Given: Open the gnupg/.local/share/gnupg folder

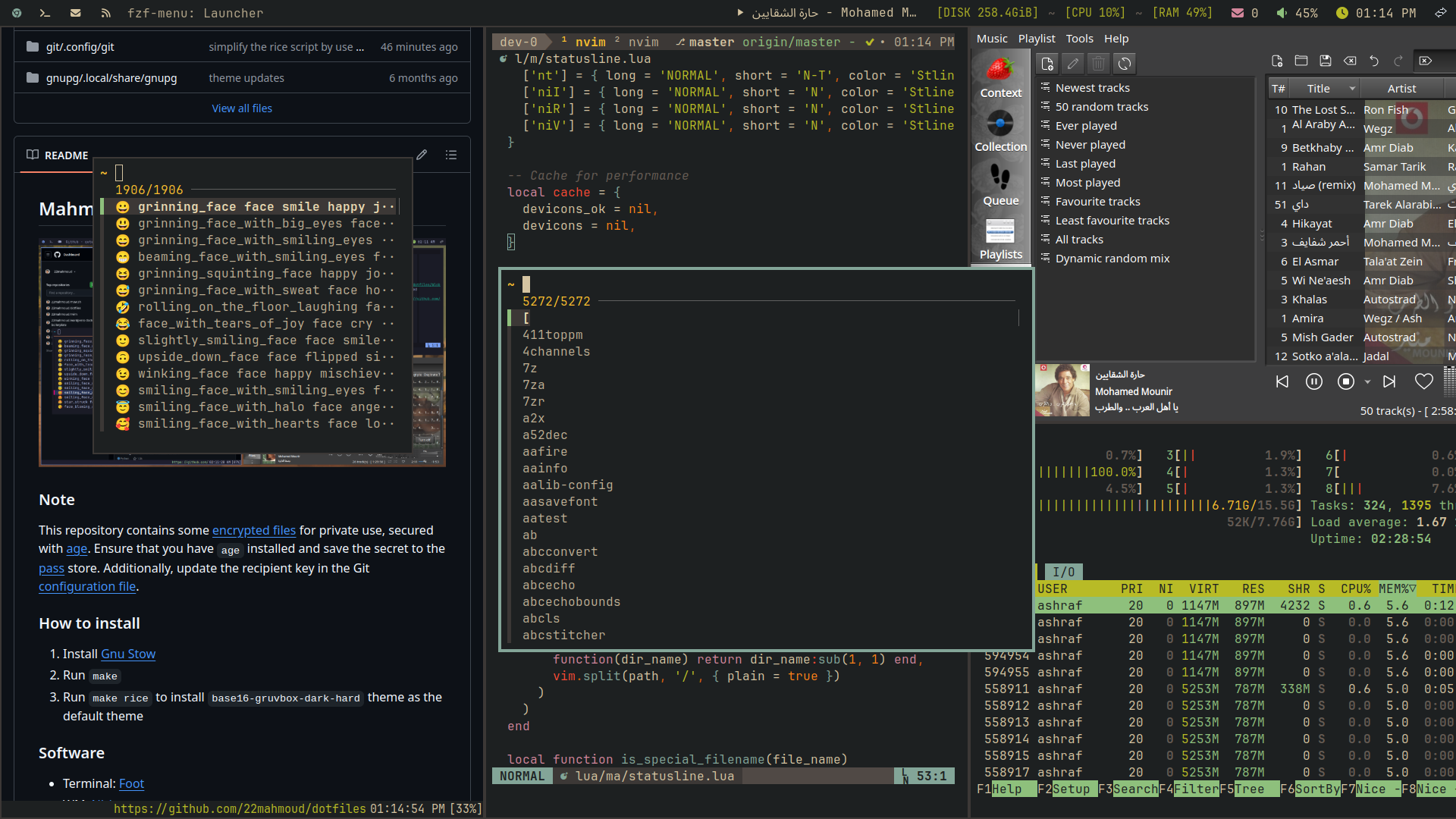Looking at the screenshot, I should pyautogui.click(x=111, y=78).
